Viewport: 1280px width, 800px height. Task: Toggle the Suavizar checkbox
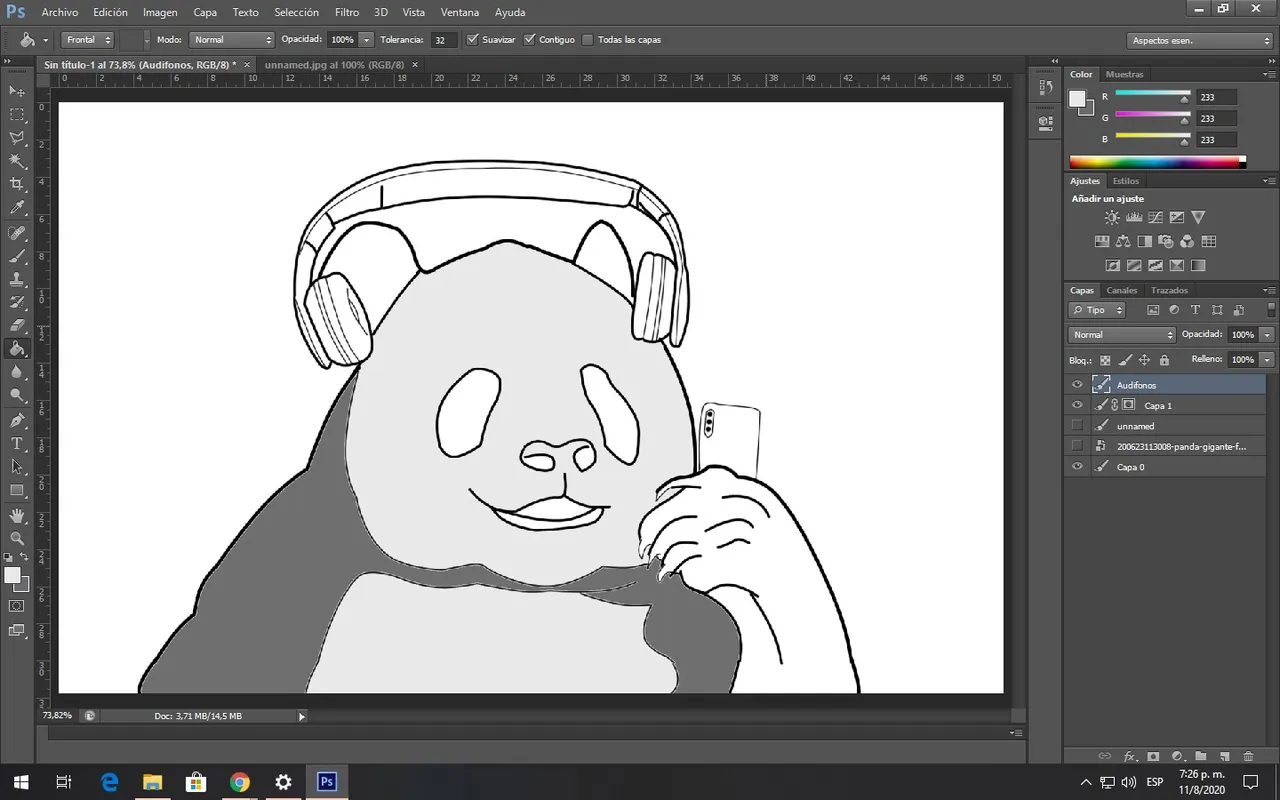(x=472, y=39)
